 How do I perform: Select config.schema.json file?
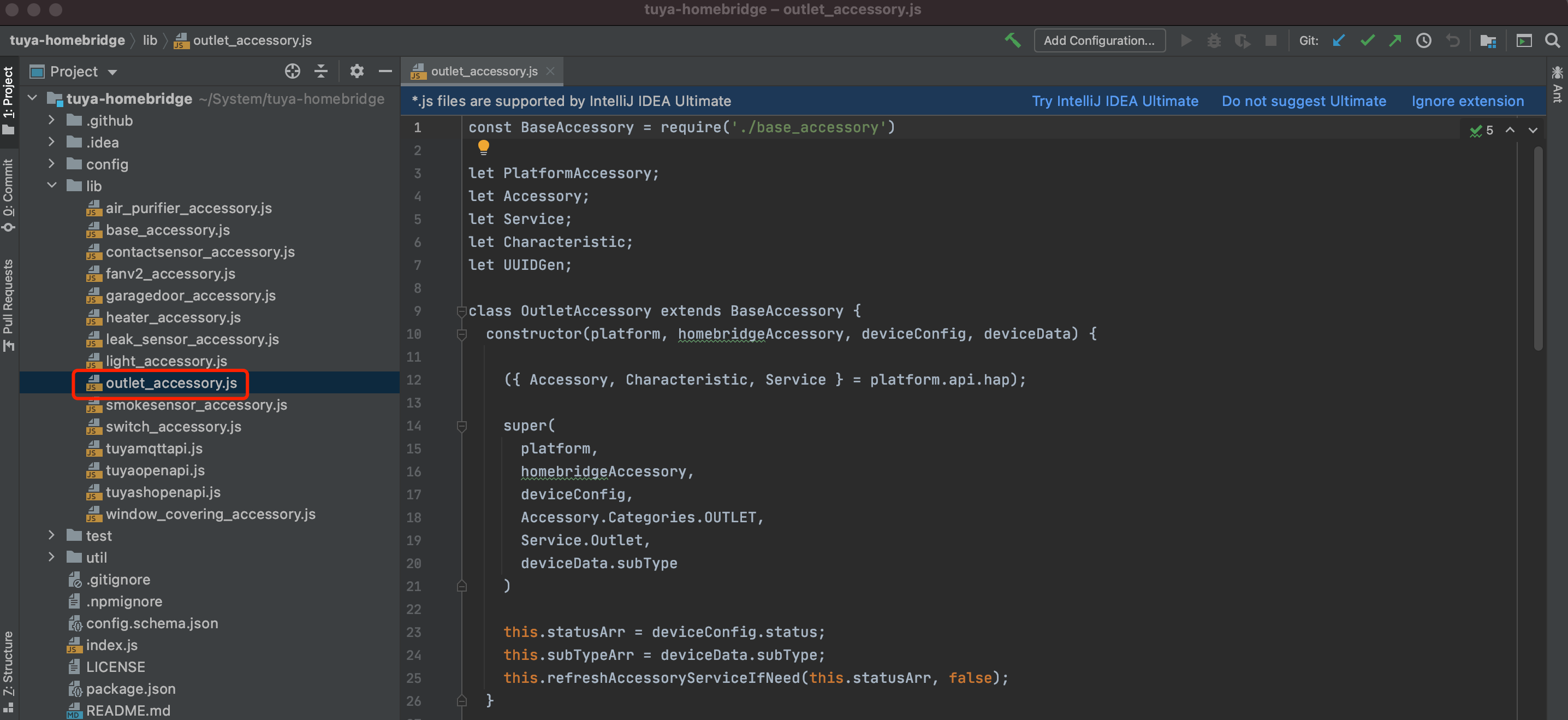tap(152, 623)
